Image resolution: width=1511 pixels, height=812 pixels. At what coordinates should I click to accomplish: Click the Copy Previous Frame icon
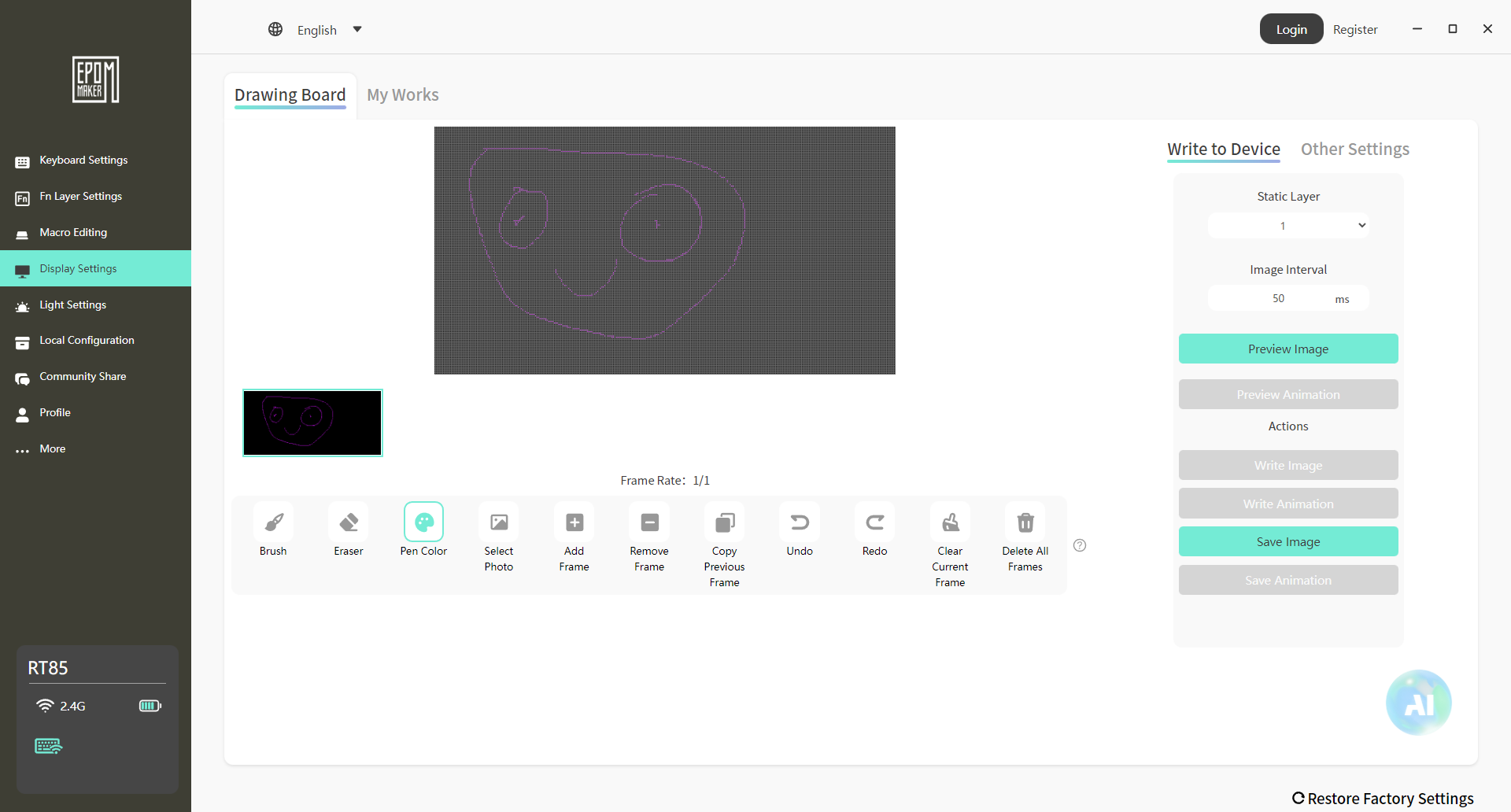(x=725, y=522)
